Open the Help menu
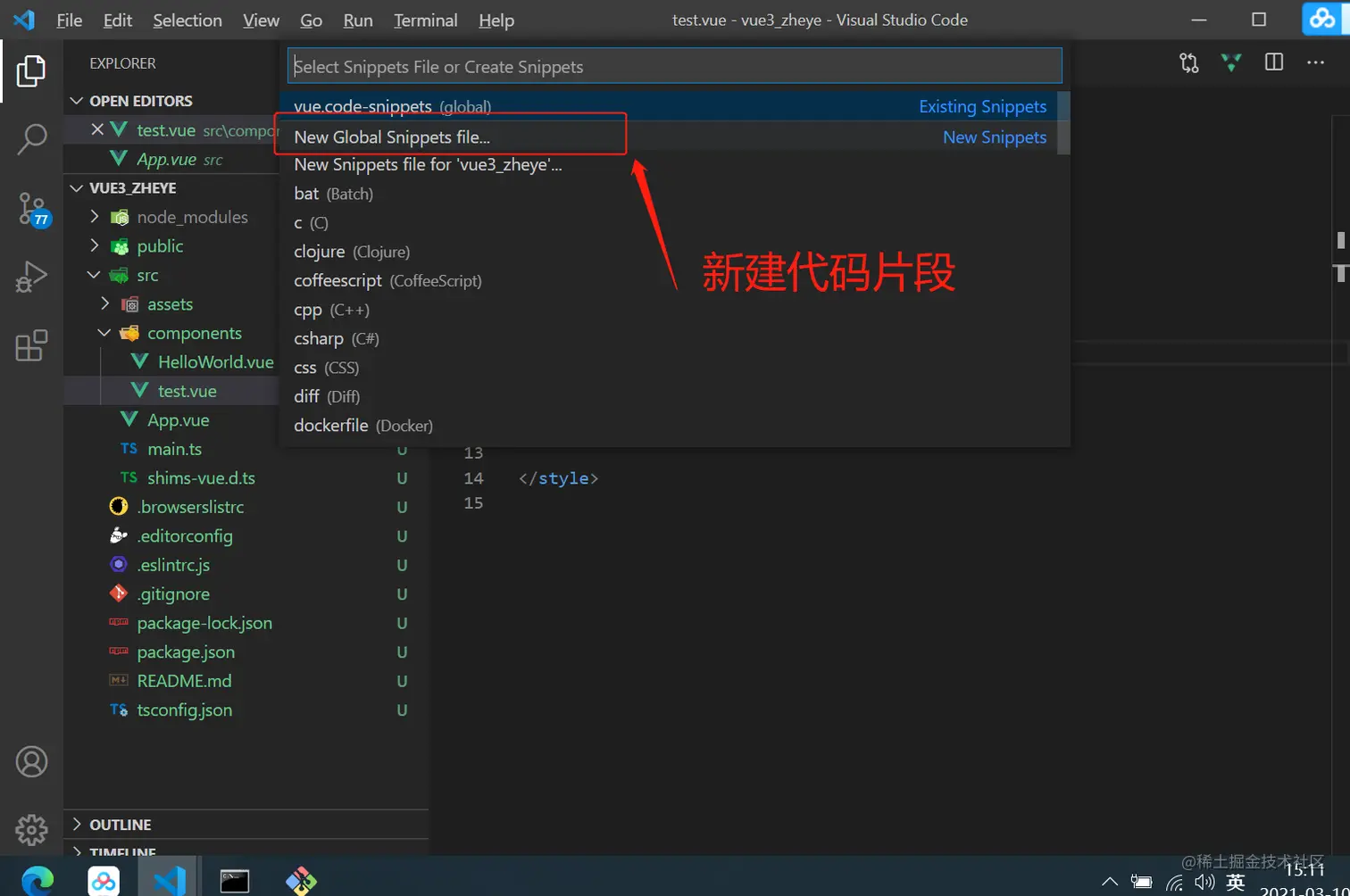The height and width of the screenshot is (896, 1350). [x=496, y=20]
